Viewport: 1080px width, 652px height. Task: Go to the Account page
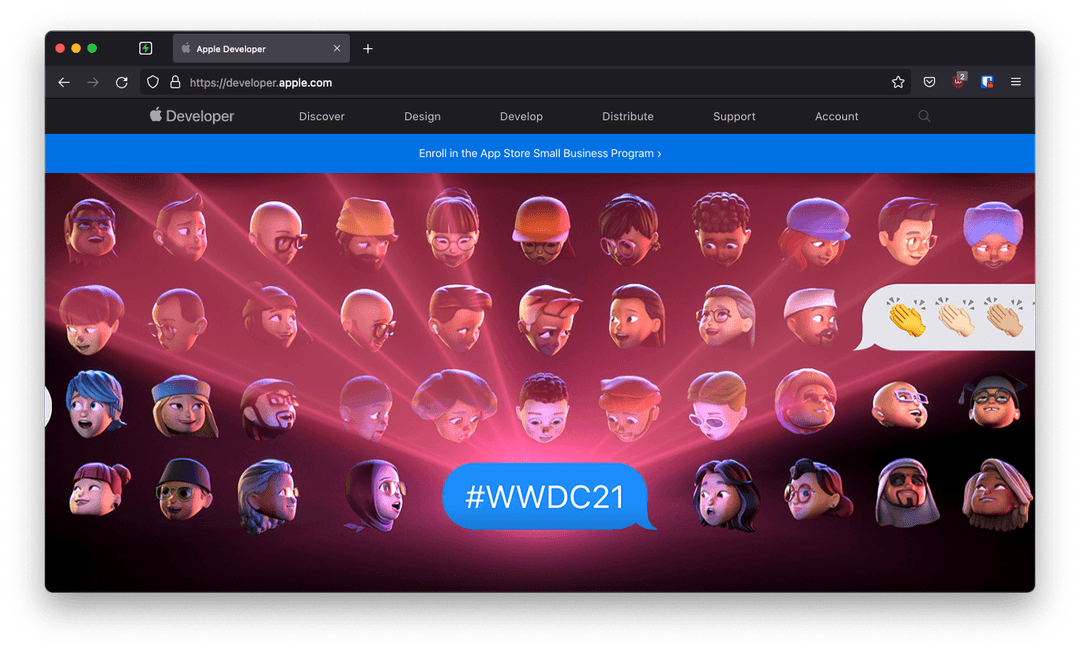(836, 117)
